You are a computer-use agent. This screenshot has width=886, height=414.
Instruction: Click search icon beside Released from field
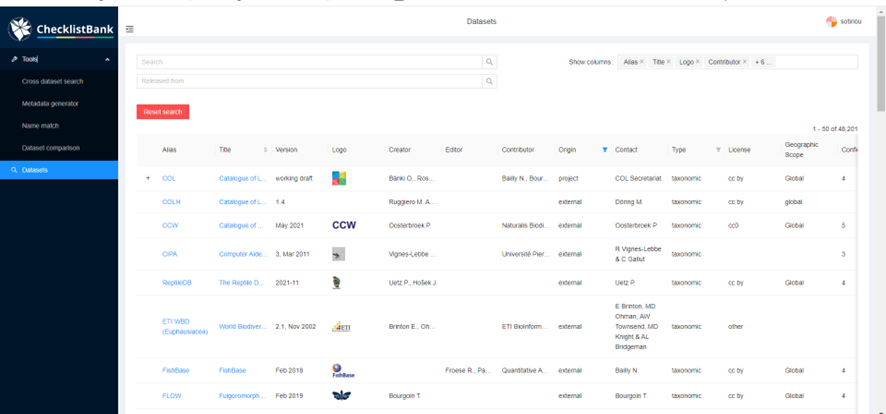click(489, 81)
